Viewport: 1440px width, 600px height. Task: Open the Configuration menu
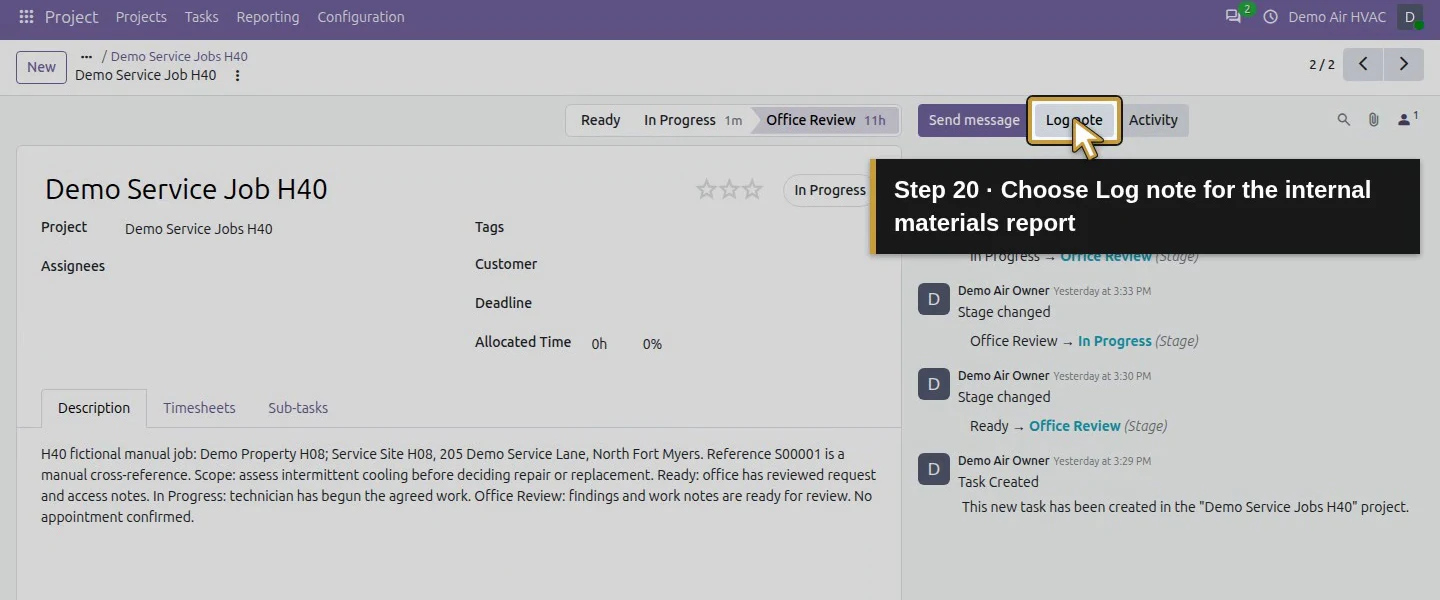point(361,17)
